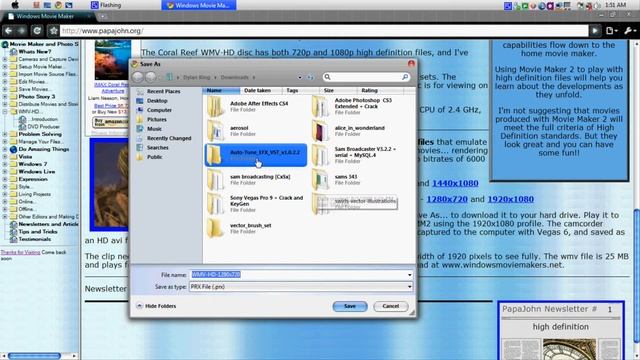640x360 pixels.
Task: Open the DVD Producer tree item
Action: click(43, 127)
